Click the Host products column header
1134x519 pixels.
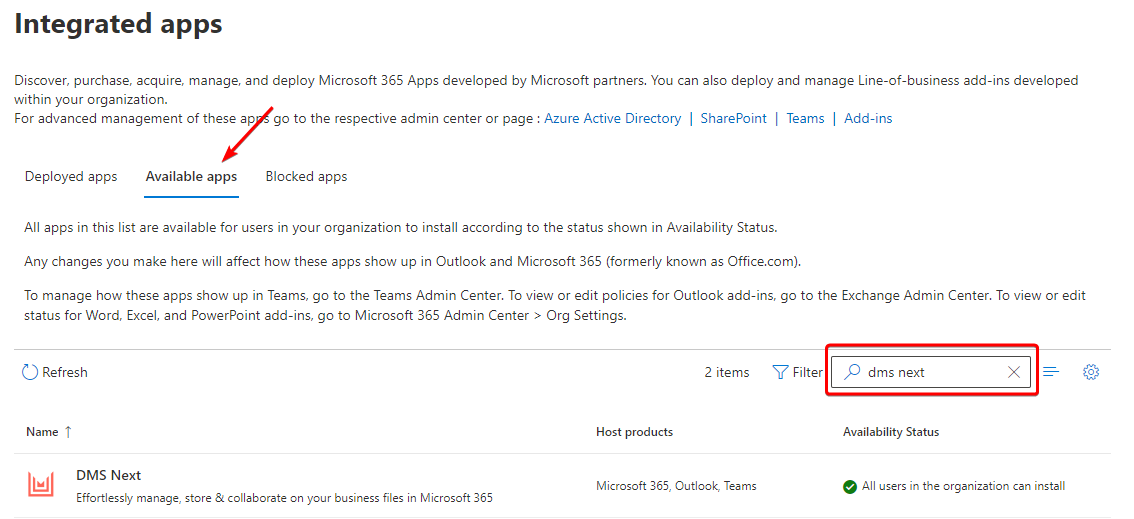coord(634,432)
